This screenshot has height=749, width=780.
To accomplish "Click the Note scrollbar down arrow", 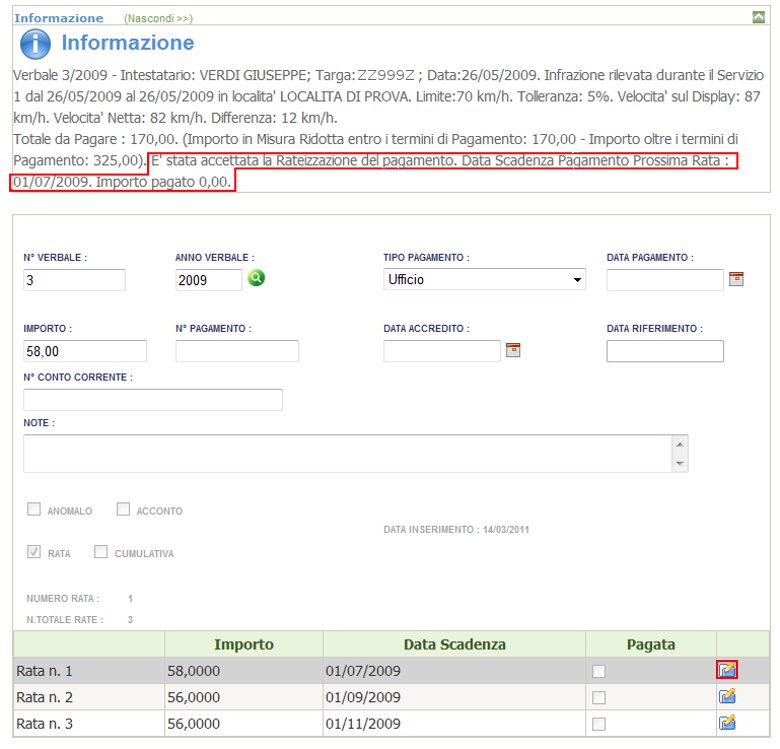I will [680, 464].
